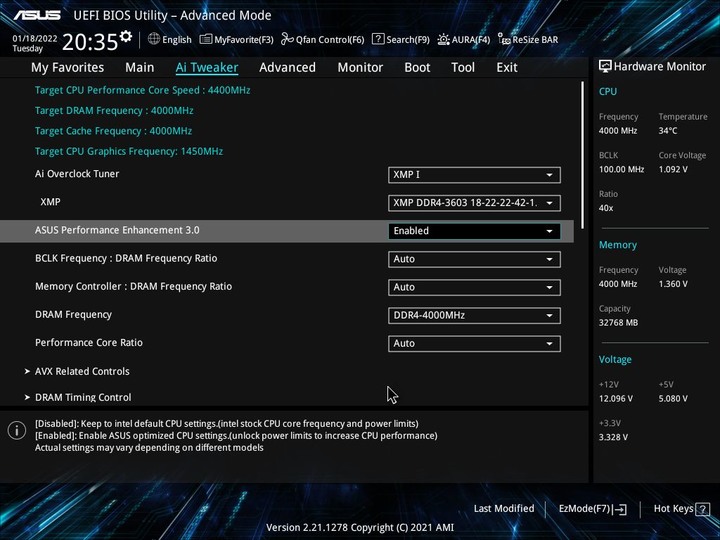Click the CPU temperature value 34°C
Image resolution: width=720 pixels, height=540 pixels.
click(668, 131)
